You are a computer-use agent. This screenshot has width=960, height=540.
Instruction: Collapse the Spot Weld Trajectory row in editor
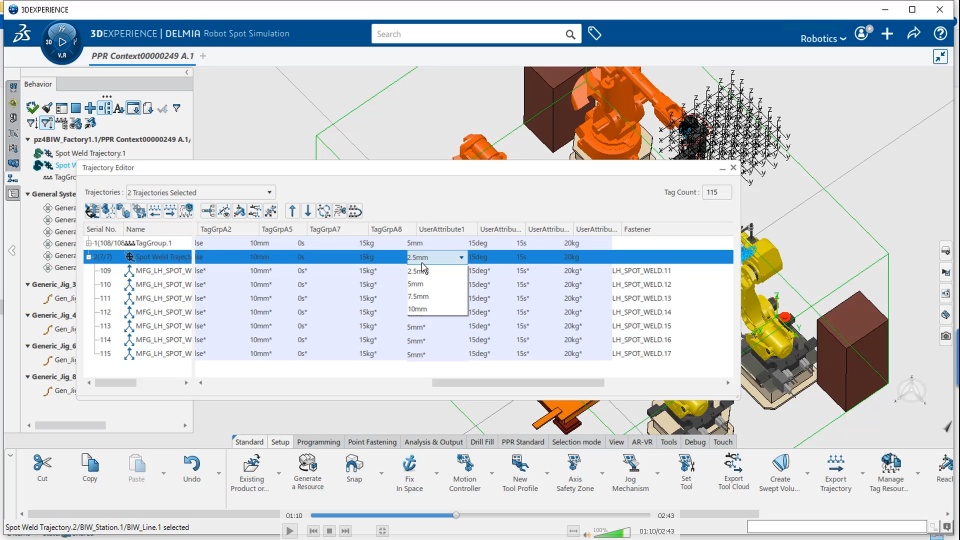click(89, 257)
